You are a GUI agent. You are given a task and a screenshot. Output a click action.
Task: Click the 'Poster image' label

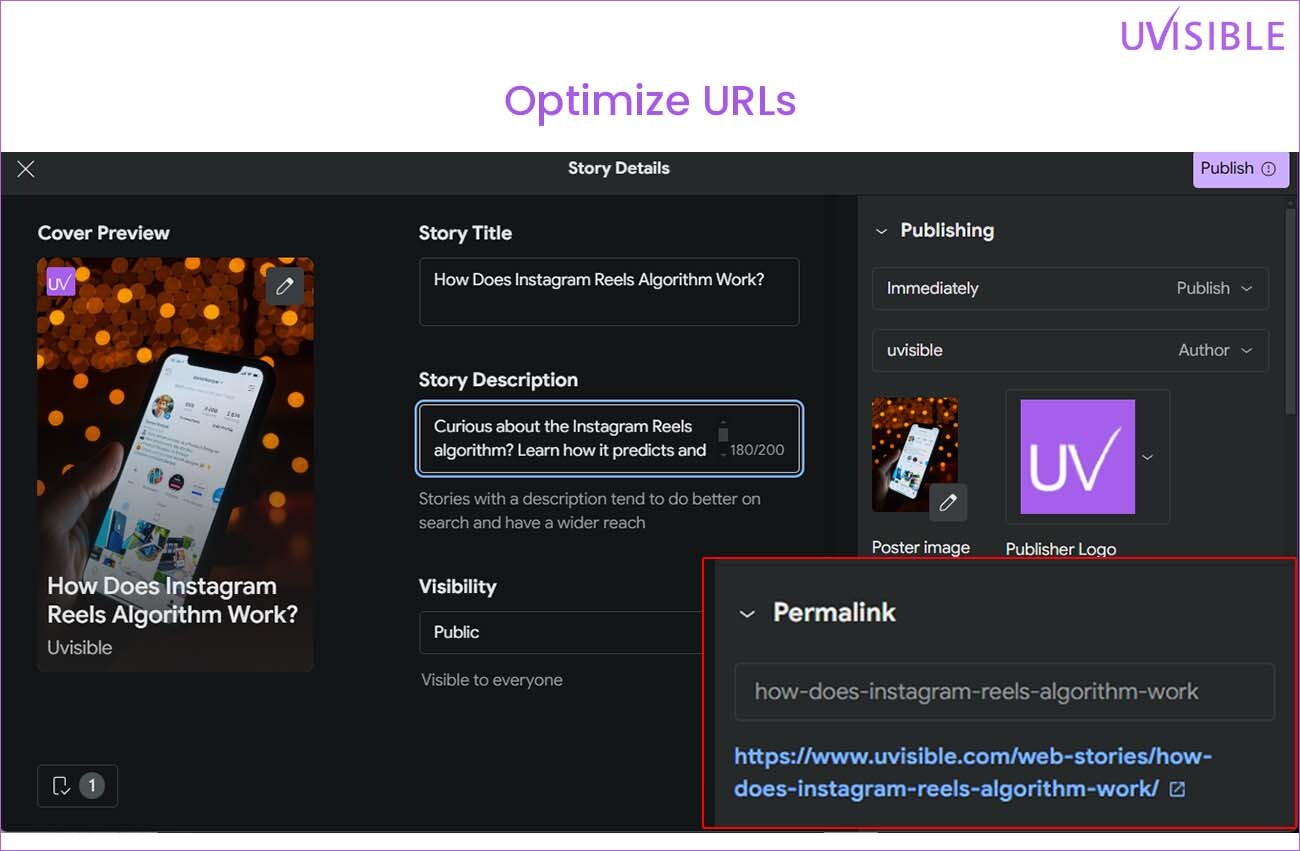(921, 547)
